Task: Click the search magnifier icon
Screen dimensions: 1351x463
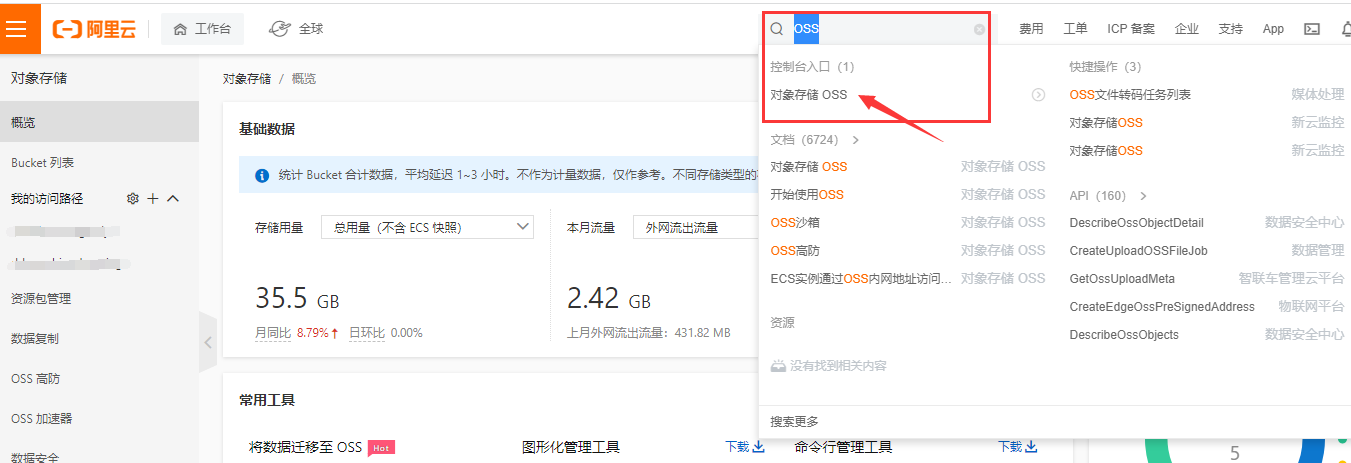Action: coord(777,29)
